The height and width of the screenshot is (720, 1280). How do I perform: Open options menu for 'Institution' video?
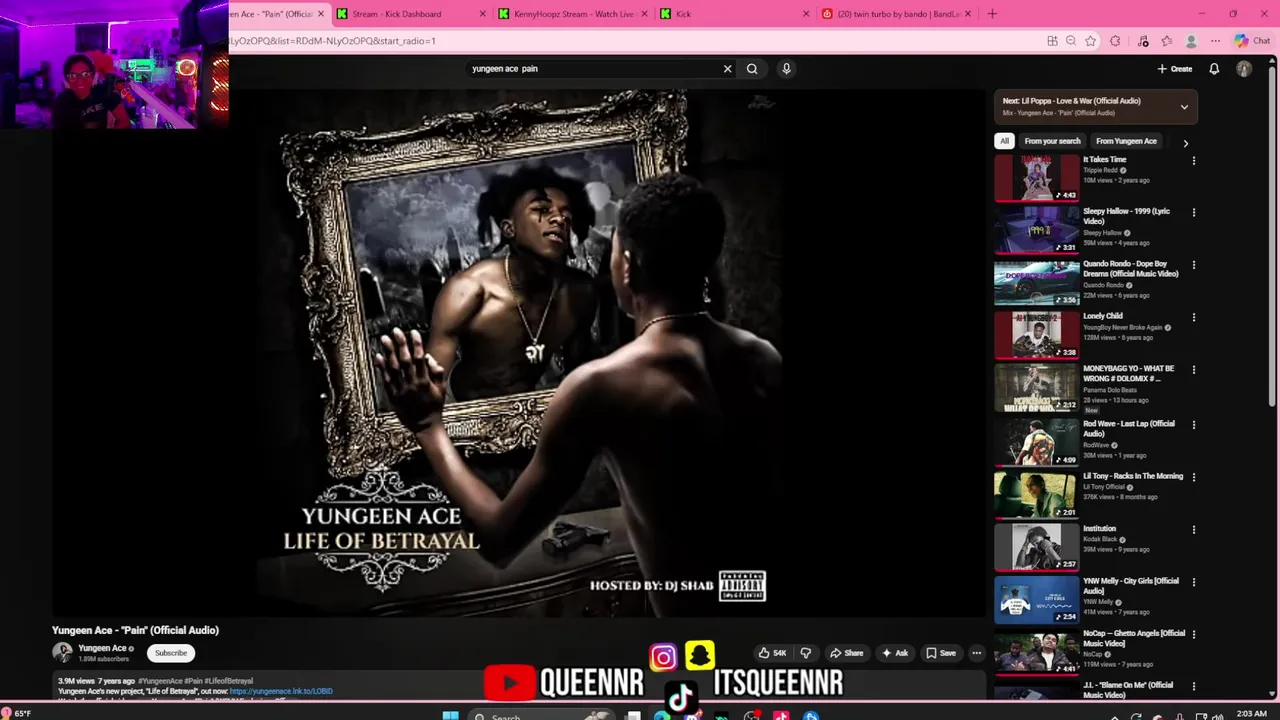coord(1193,530)
